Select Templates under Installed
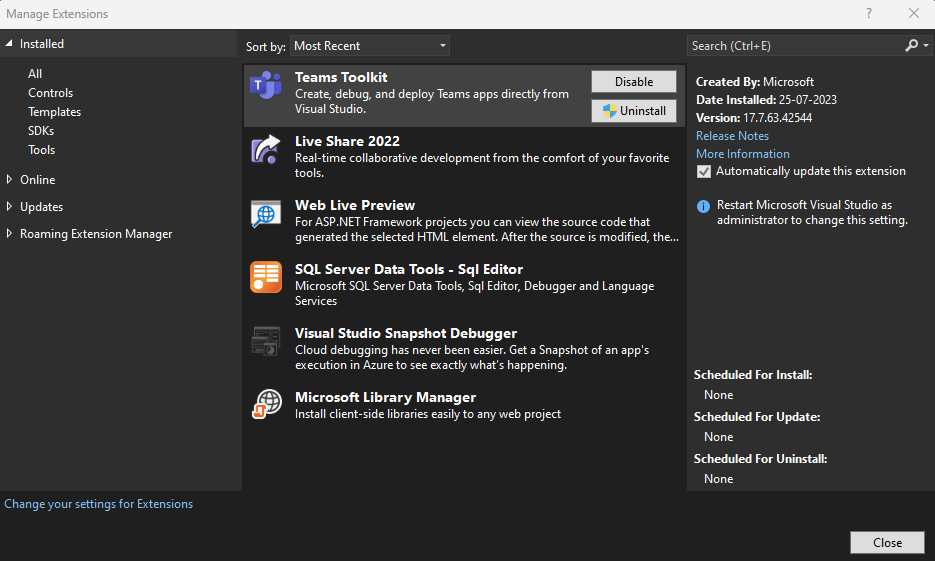This screenshot has height=561, width=935. coord(54,112)
